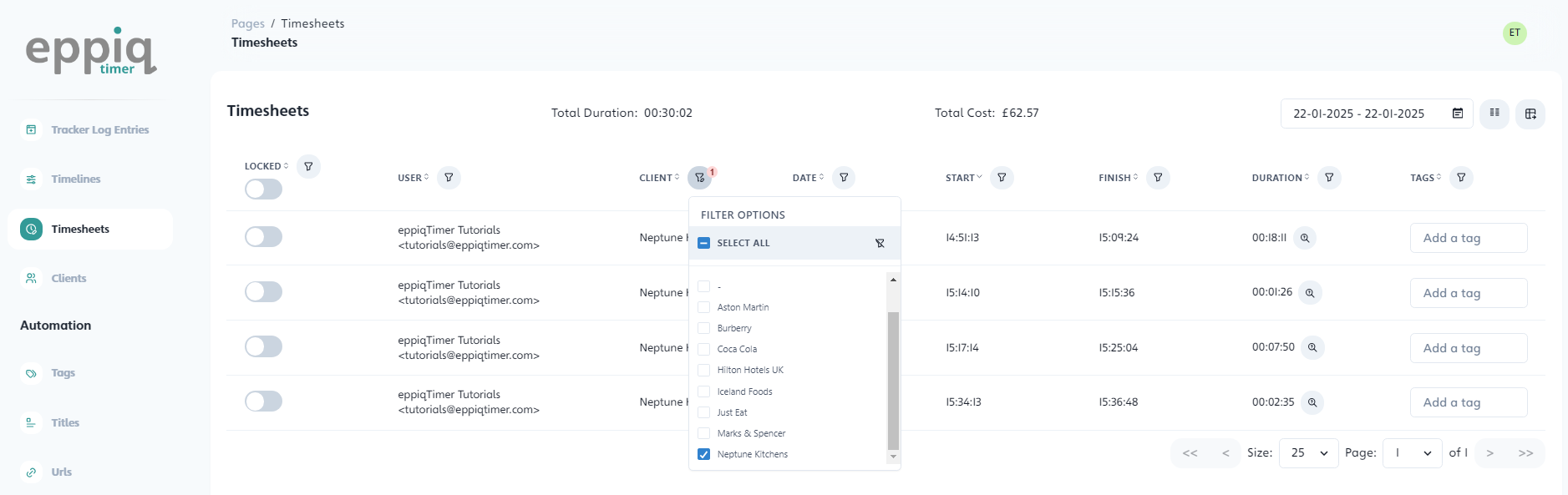Screen dimensions: 1568x495
Task: Toggle lock switch for the 15:14:10 entry
Action: [263, 292]
